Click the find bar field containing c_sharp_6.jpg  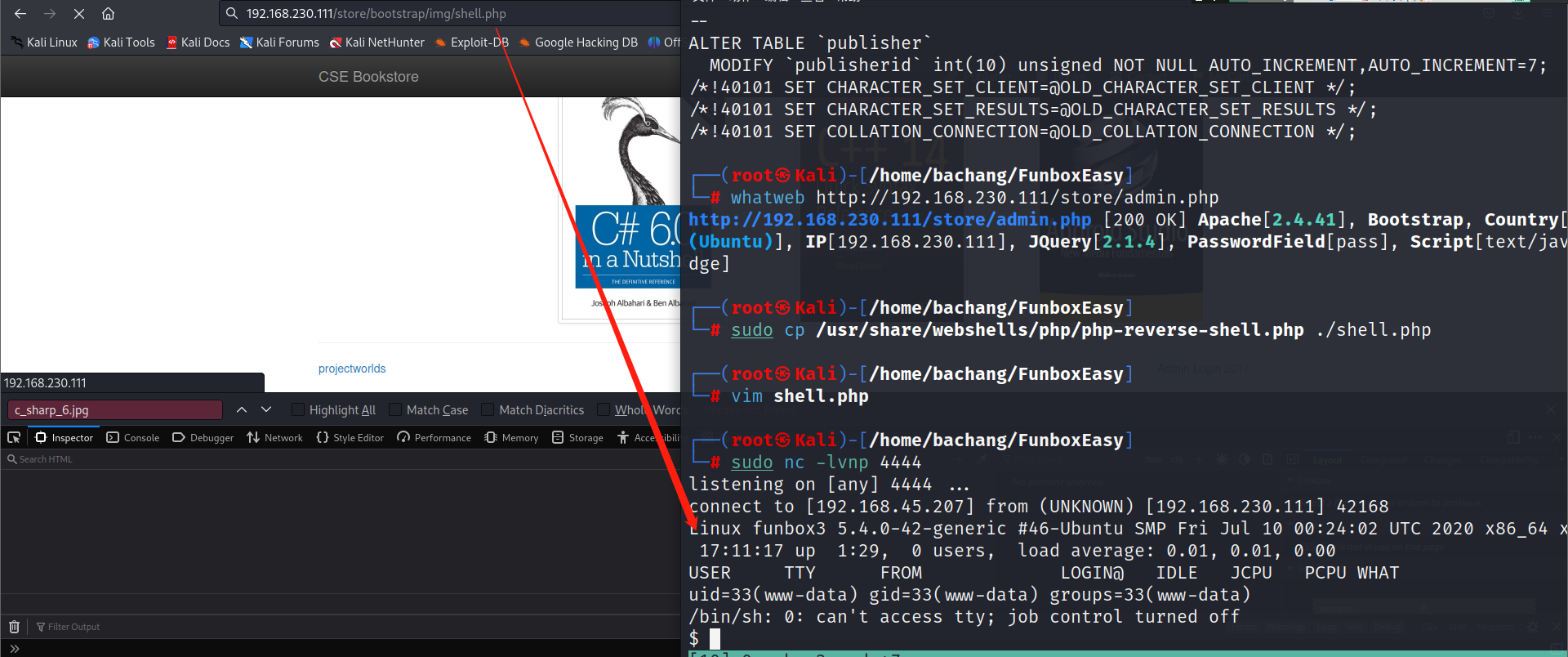point(115,409)
